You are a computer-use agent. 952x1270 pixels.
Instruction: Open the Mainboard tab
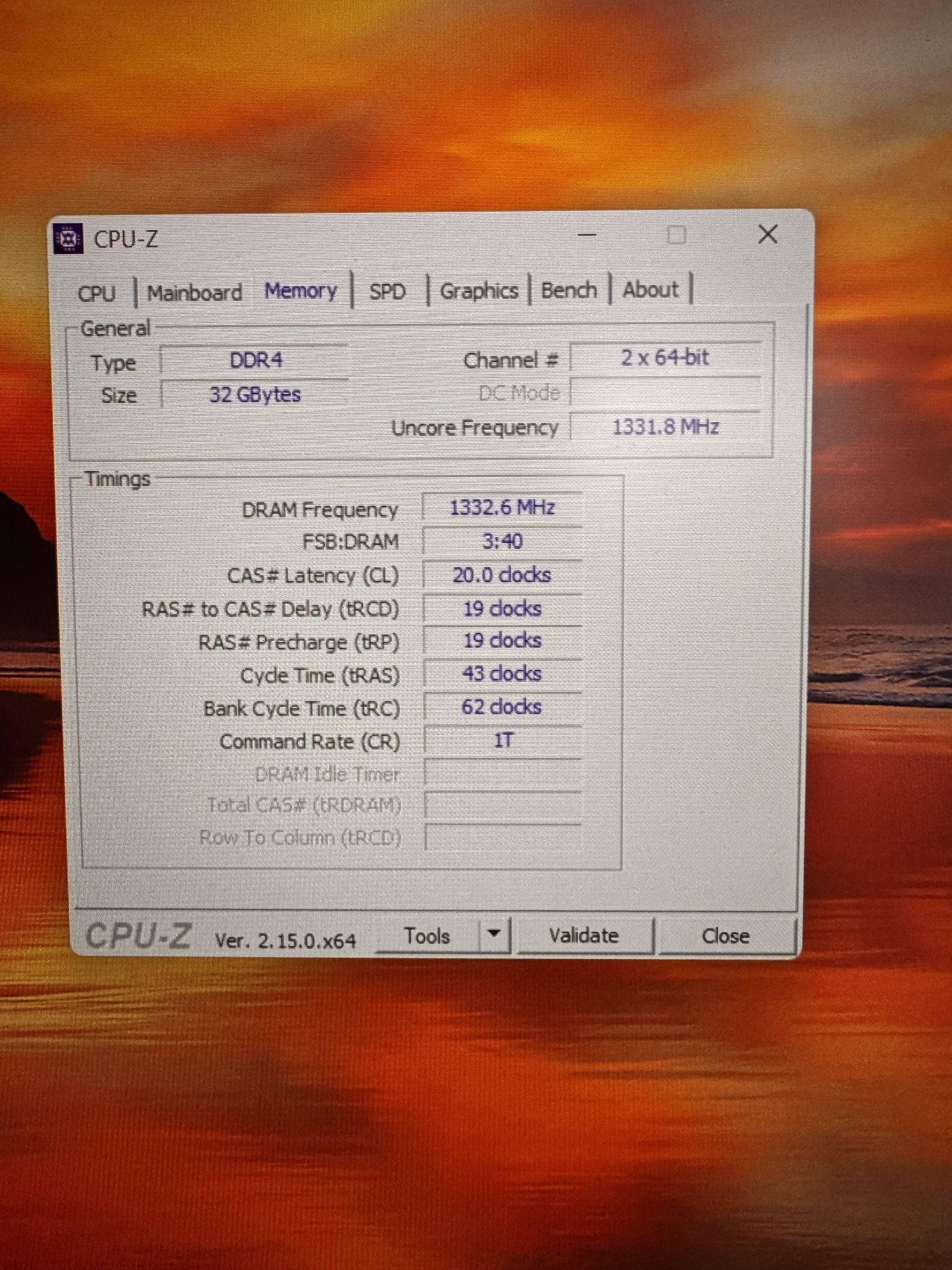(x=194, y=292)
